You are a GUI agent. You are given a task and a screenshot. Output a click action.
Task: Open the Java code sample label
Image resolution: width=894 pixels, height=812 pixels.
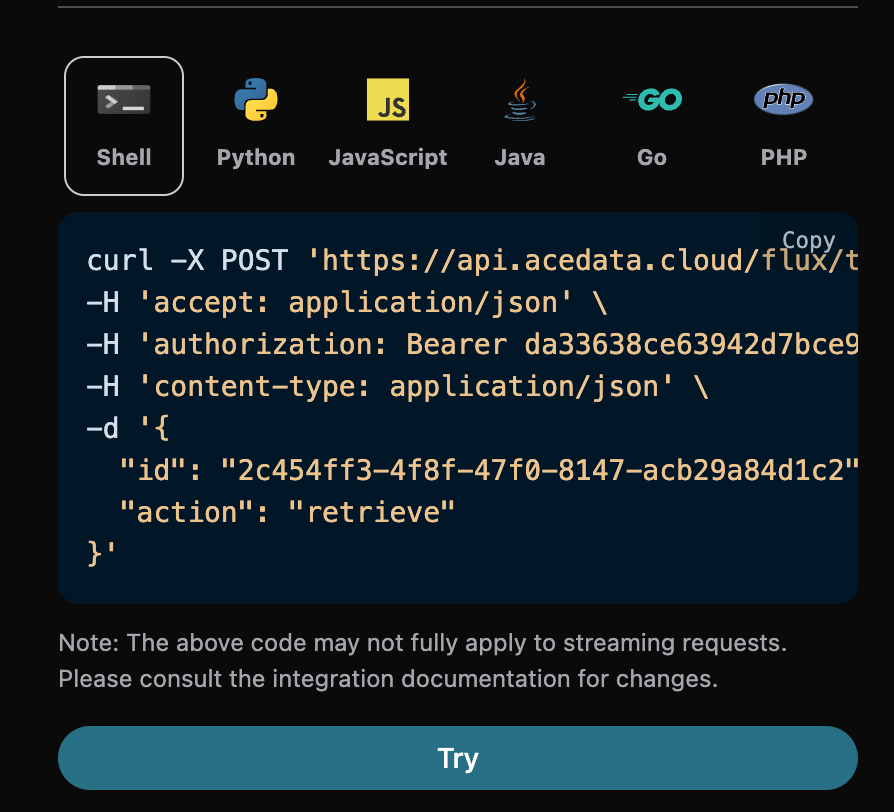[520, 158]
